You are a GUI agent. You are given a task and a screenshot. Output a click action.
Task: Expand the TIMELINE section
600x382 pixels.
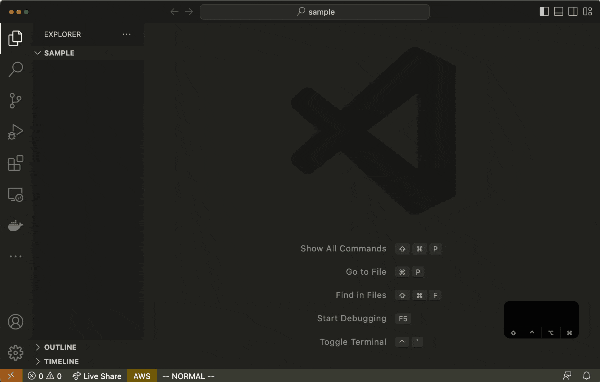(x=88, y=361)
